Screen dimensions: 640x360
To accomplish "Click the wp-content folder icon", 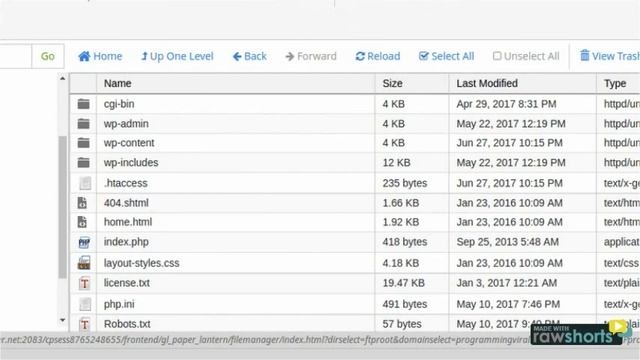I will click(x=84, y=143).
